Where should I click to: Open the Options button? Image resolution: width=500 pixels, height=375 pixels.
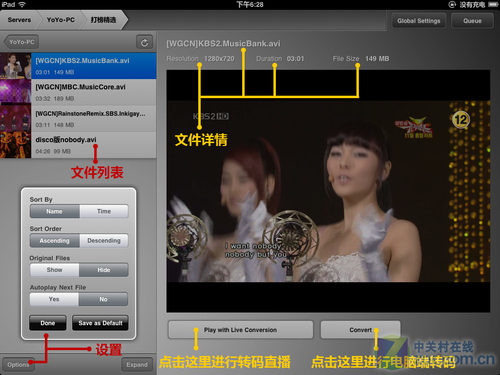18,365
